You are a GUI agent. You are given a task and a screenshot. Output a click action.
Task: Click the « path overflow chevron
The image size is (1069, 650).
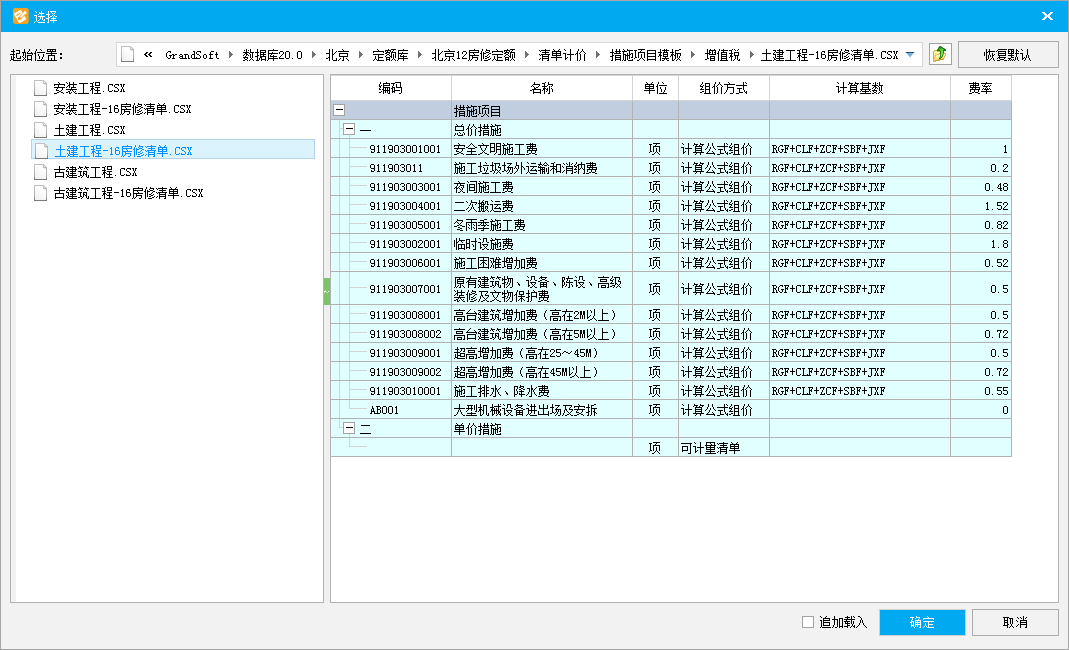[x=148, y=55]
